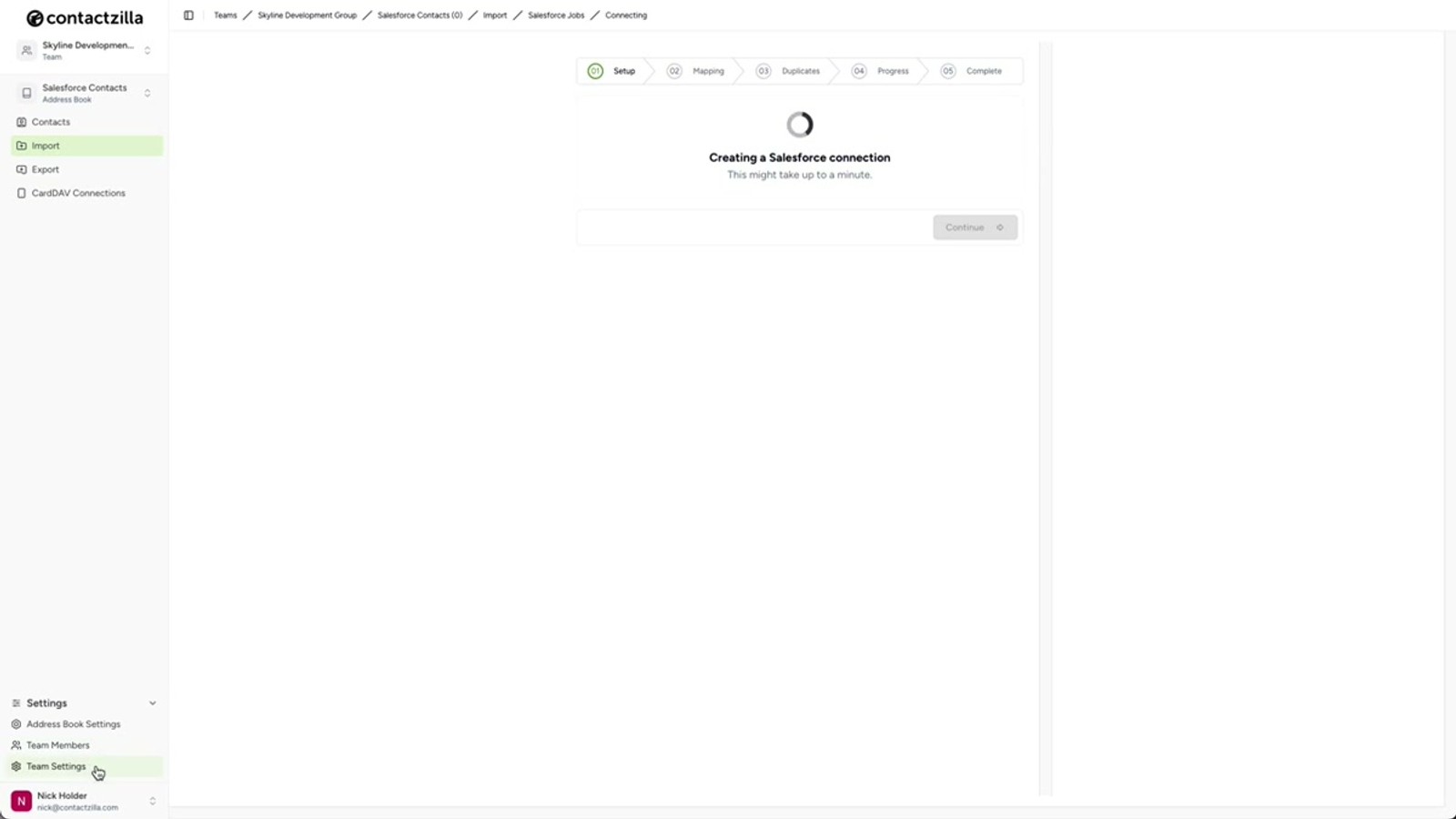Click the Team Members people icon
The image size is (1456, 819).
(x=15, y=745)
